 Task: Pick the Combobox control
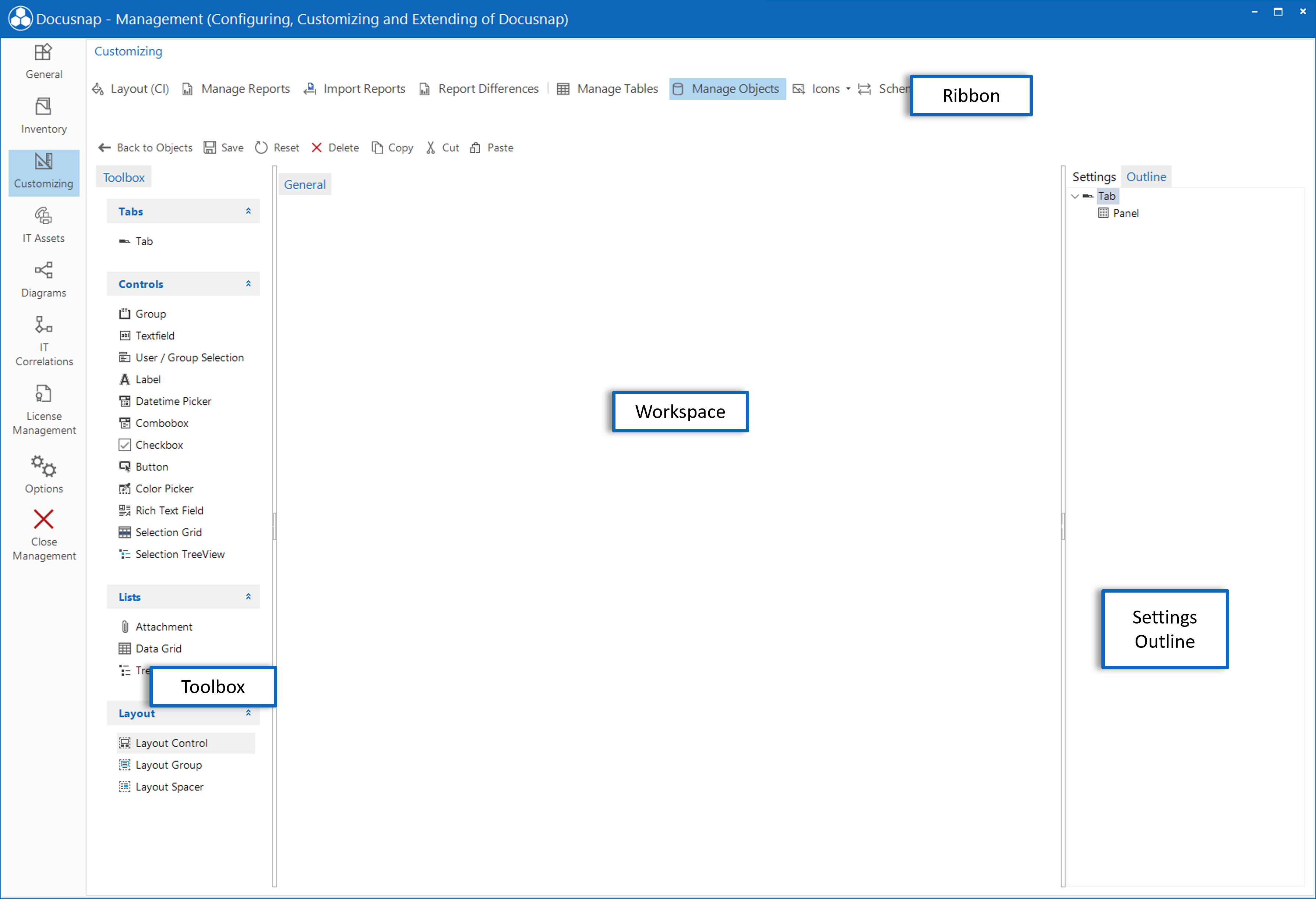(x=154, y=423)
